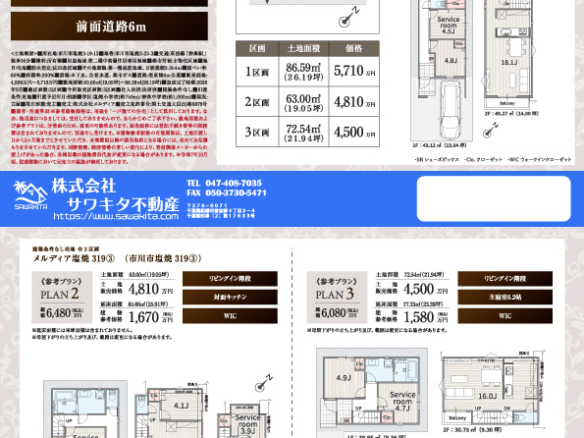Click the compass north icon below the site map
Image resolution: width=584 pixels, height=438 pixels.
[348, 18]
